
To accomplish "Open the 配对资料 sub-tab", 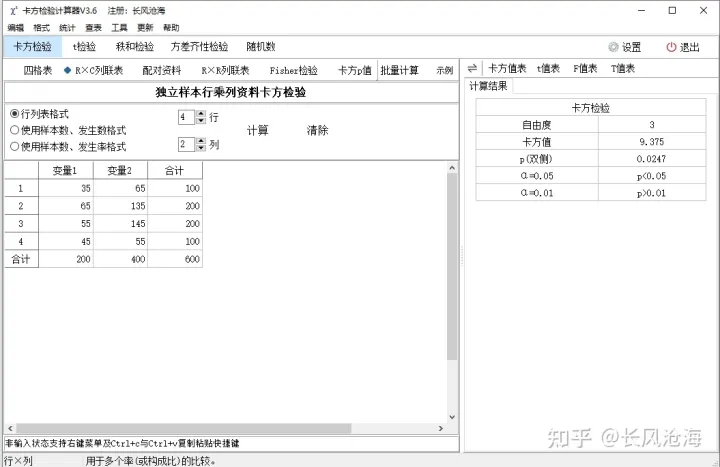I will coord(162,70).
